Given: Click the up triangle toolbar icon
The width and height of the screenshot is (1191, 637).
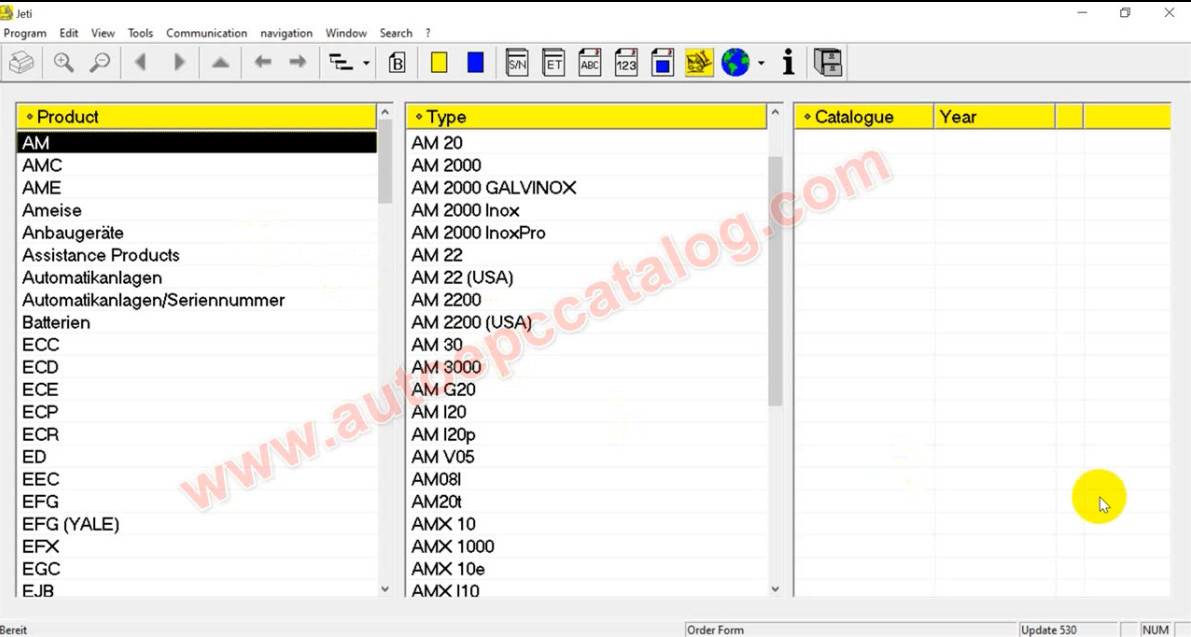Looking at the screenshot, I should (x=220, y=62).
